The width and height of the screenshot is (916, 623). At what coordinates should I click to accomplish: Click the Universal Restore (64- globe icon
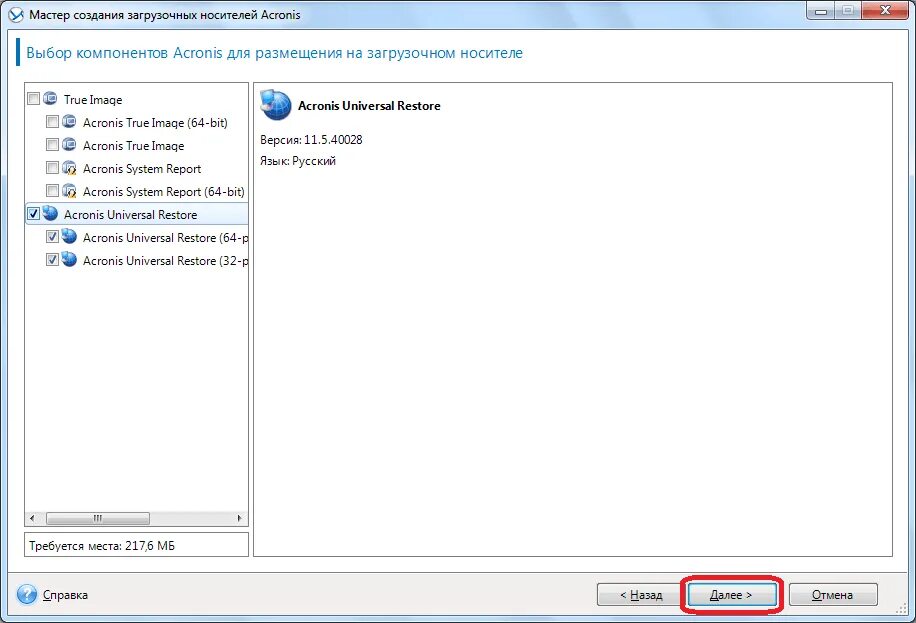[70, 236]
